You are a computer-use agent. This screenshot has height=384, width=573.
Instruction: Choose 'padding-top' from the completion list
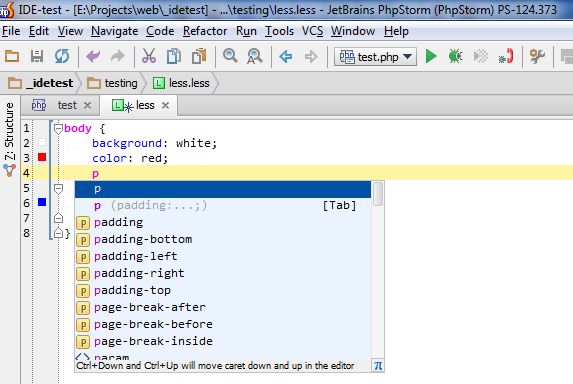(x=223, y=290)
